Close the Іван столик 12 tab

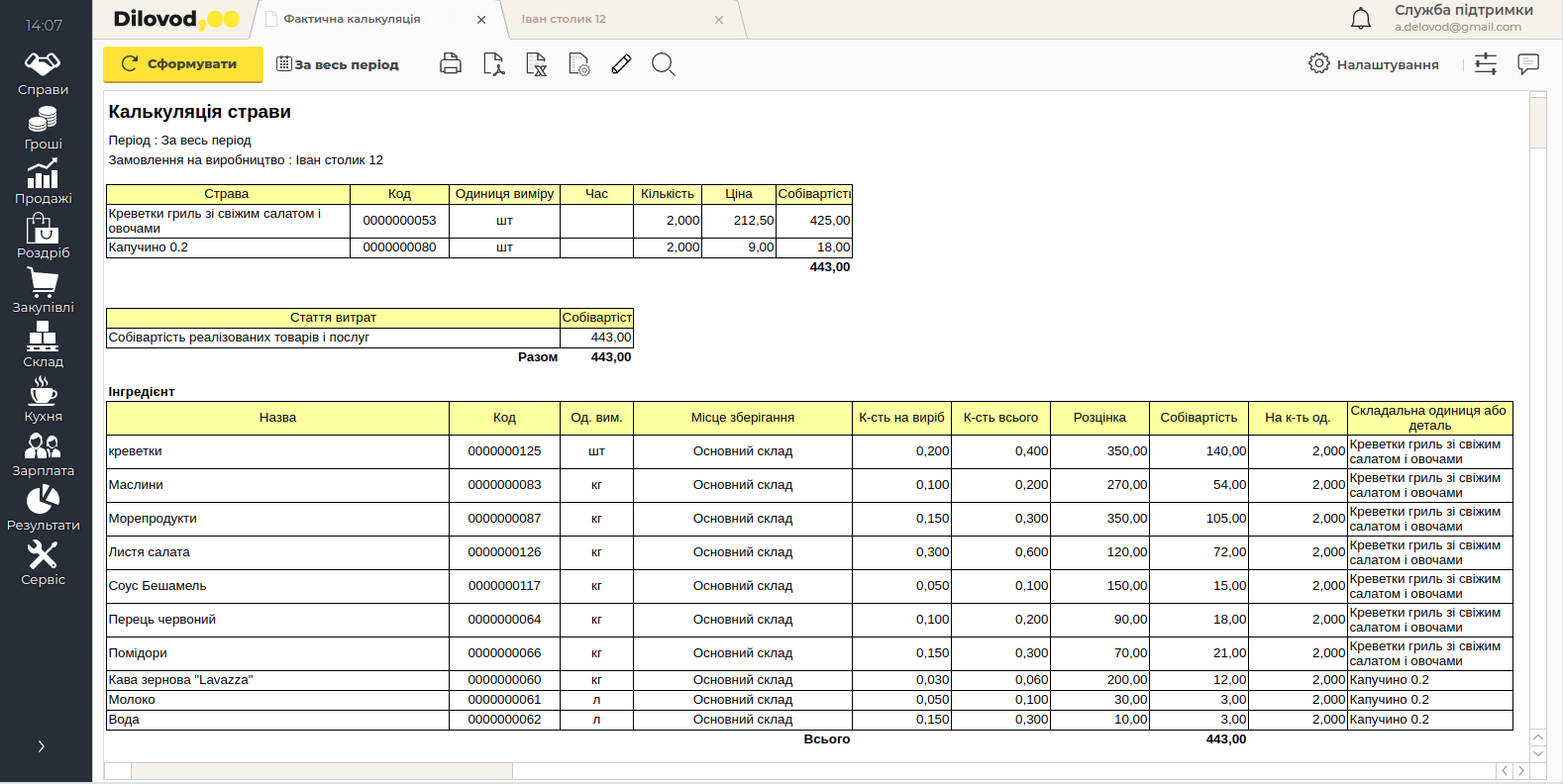click(x=719, y=20)
